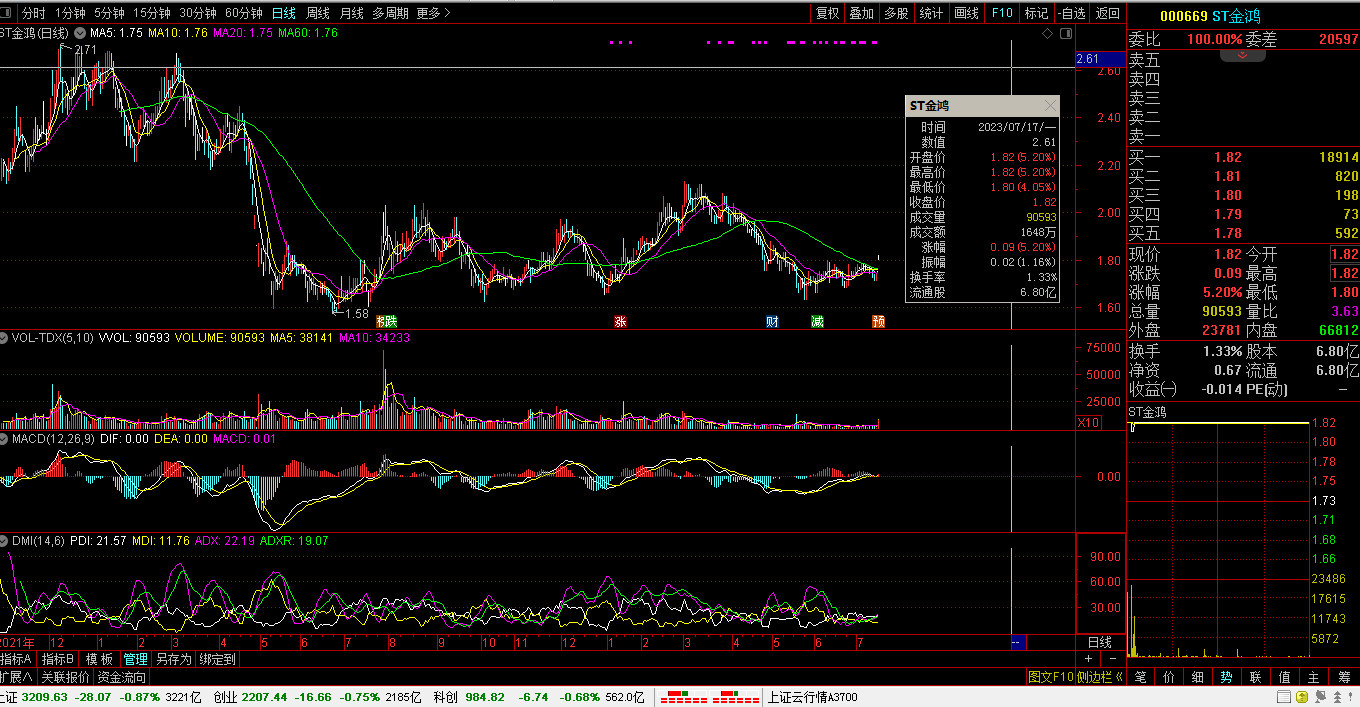
Task: Click the zoom-in plus button below chart
Action: 1089,659
